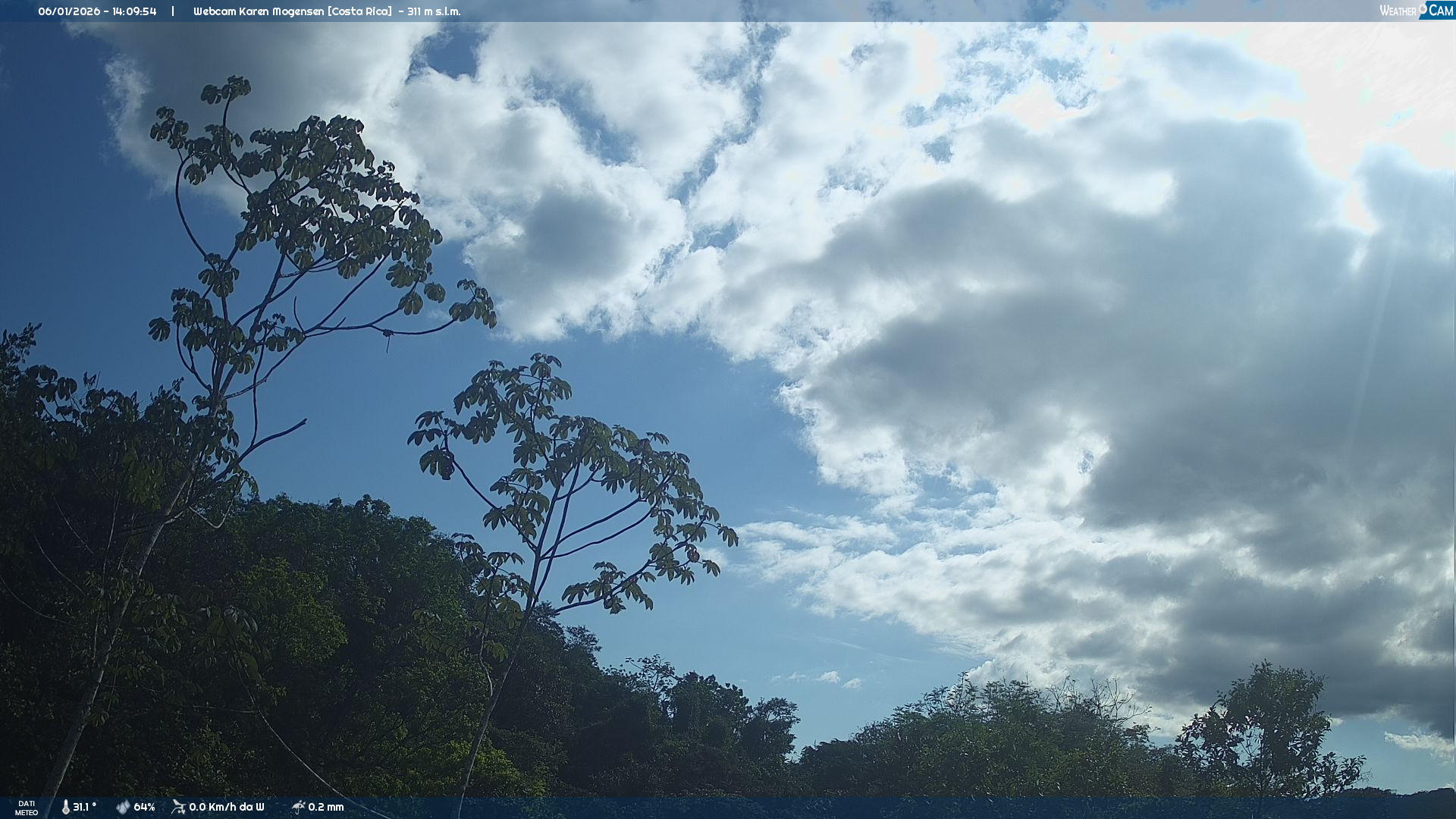Click the camera lens in WeatherCam logo

click(x=1423, y=8)
